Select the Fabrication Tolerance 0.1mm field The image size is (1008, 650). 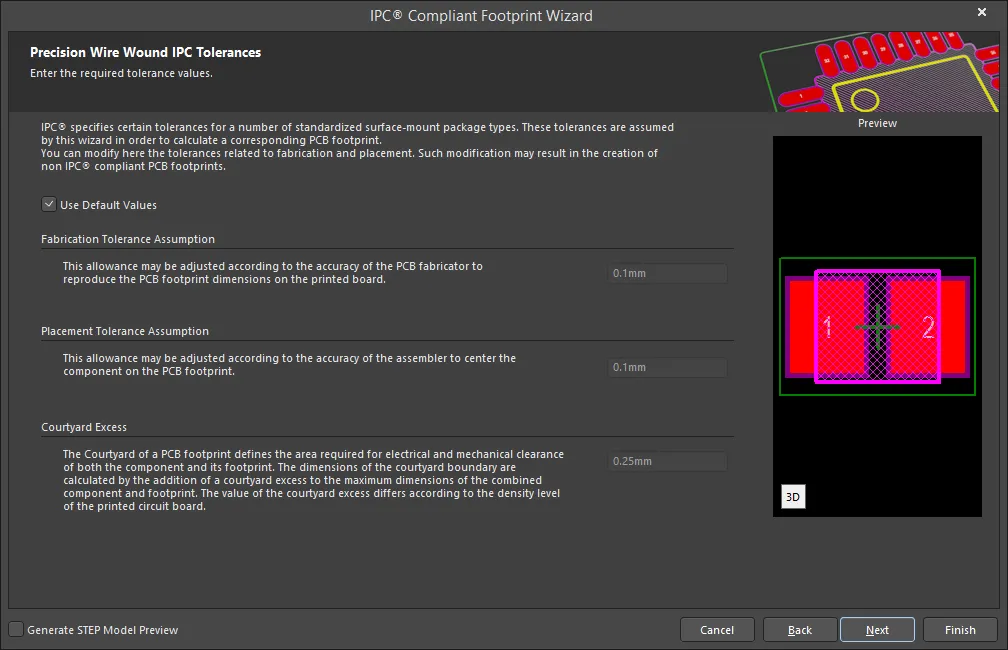click(x=667, y=273)
